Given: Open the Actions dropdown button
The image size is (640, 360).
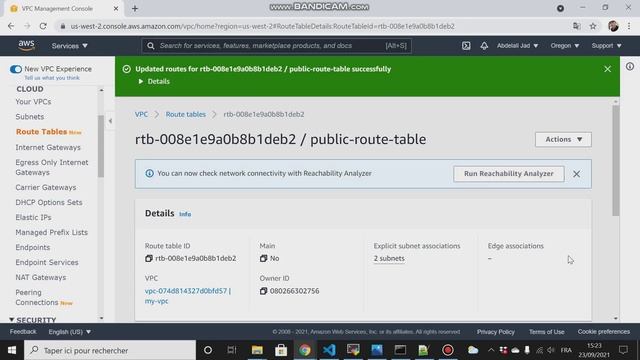Looking at the screenshot, I should pyautogui.click(x=563, y=140).
